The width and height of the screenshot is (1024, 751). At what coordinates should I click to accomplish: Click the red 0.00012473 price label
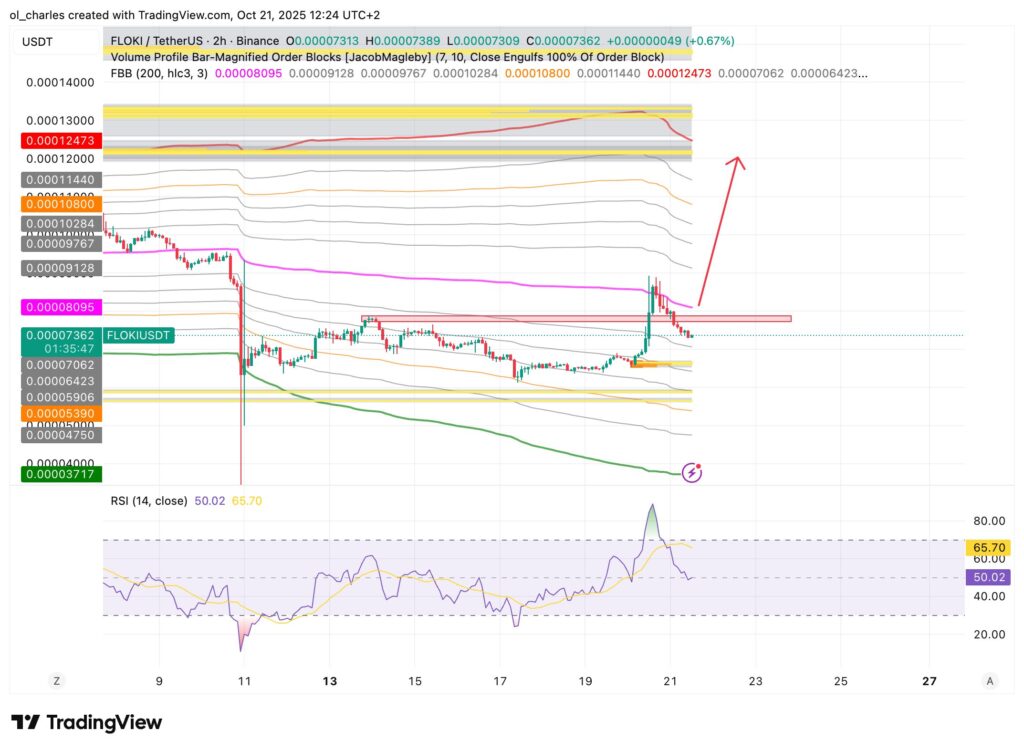coord(59,140)
